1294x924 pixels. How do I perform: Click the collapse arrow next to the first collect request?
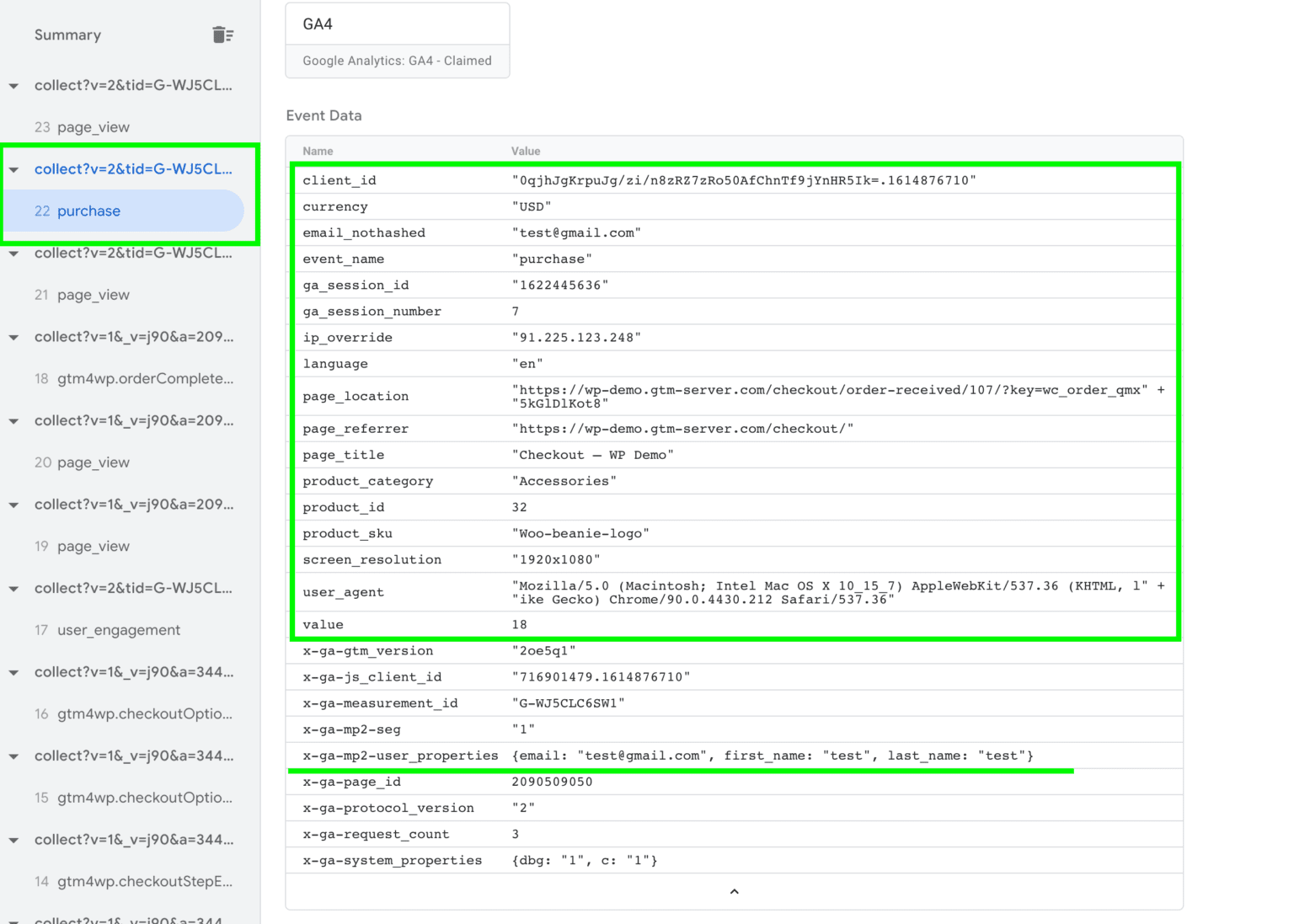pyautogui.click(x=13, y=85)
